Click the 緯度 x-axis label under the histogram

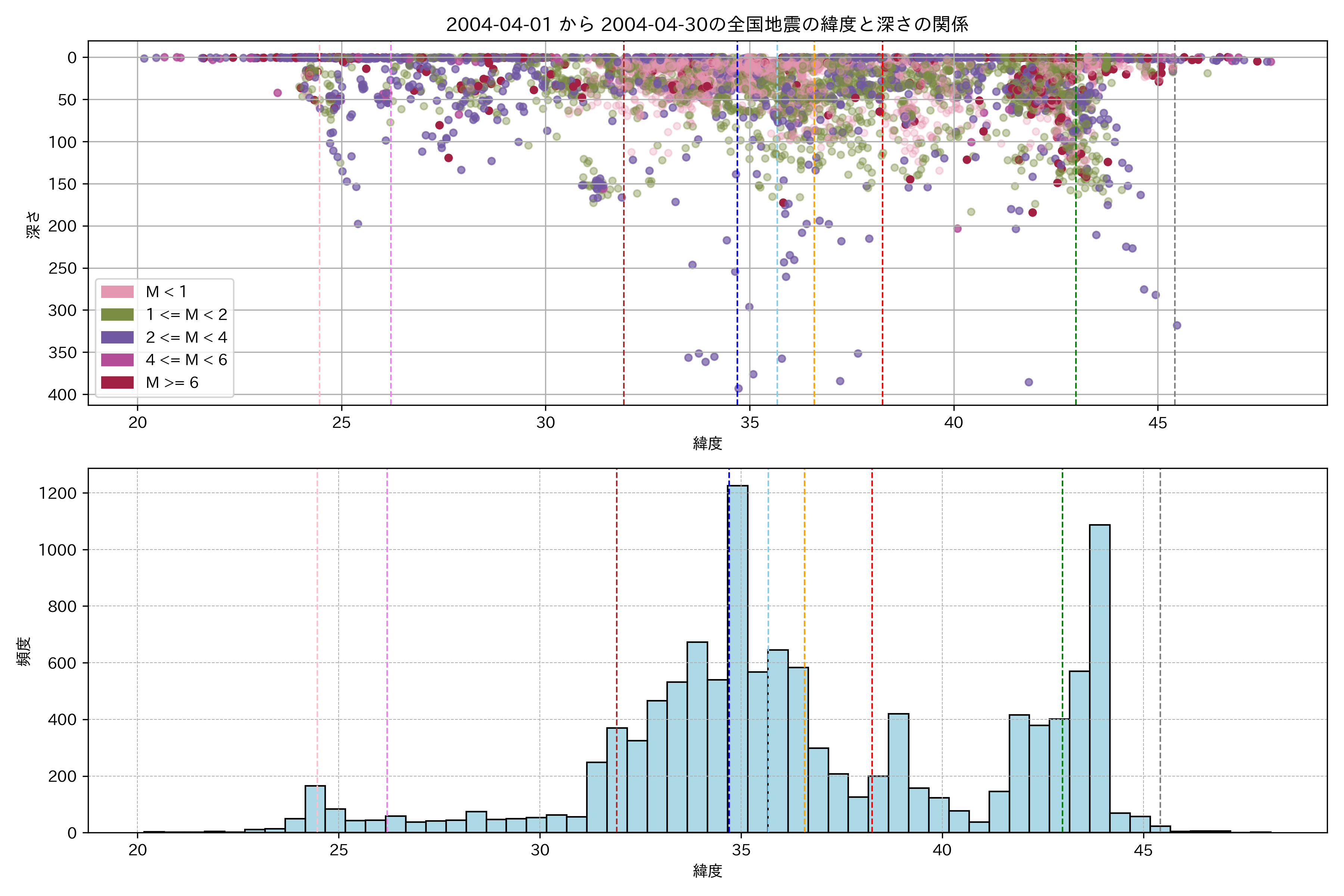[707, 871]
